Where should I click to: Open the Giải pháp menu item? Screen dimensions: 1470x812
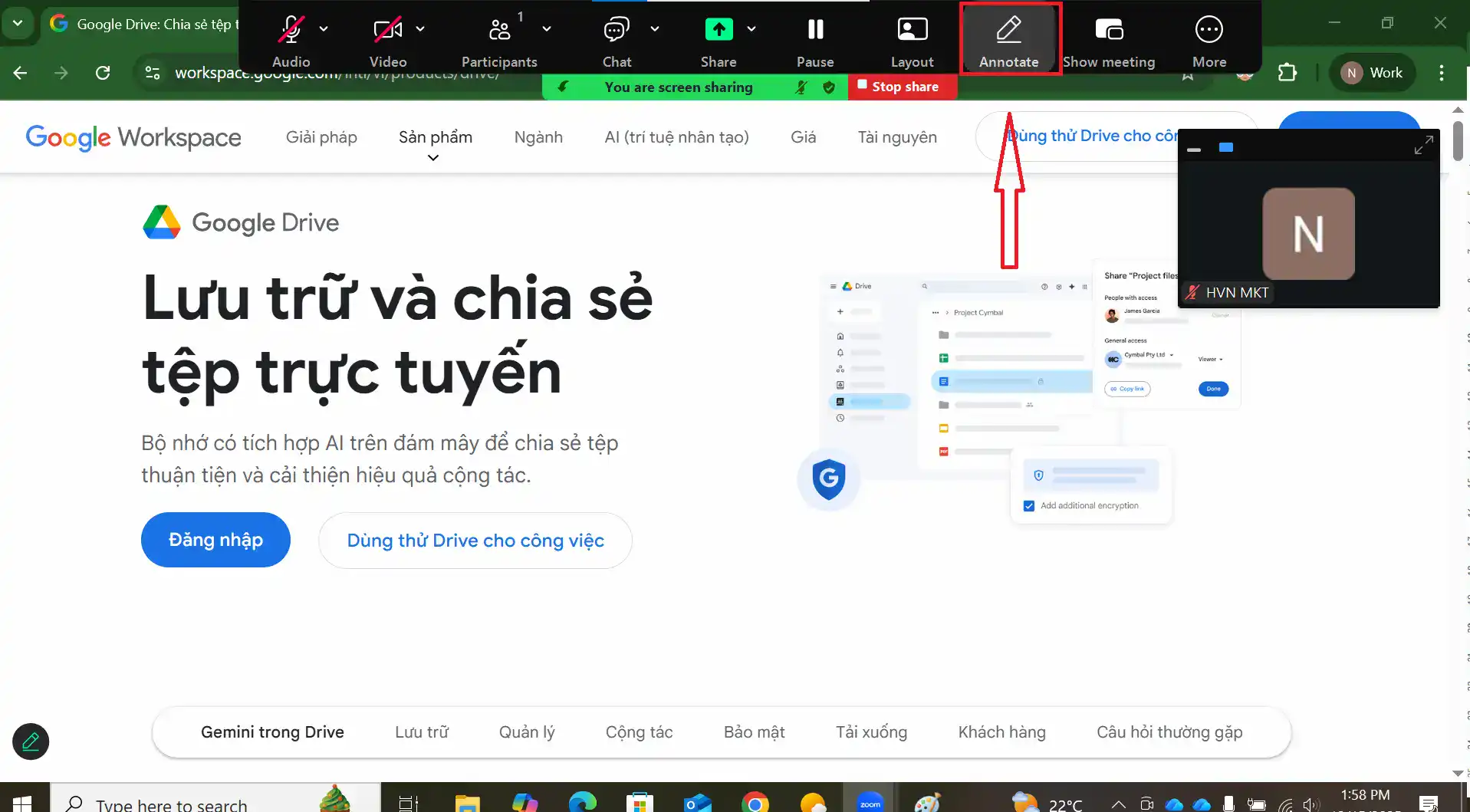coord(321,137)
